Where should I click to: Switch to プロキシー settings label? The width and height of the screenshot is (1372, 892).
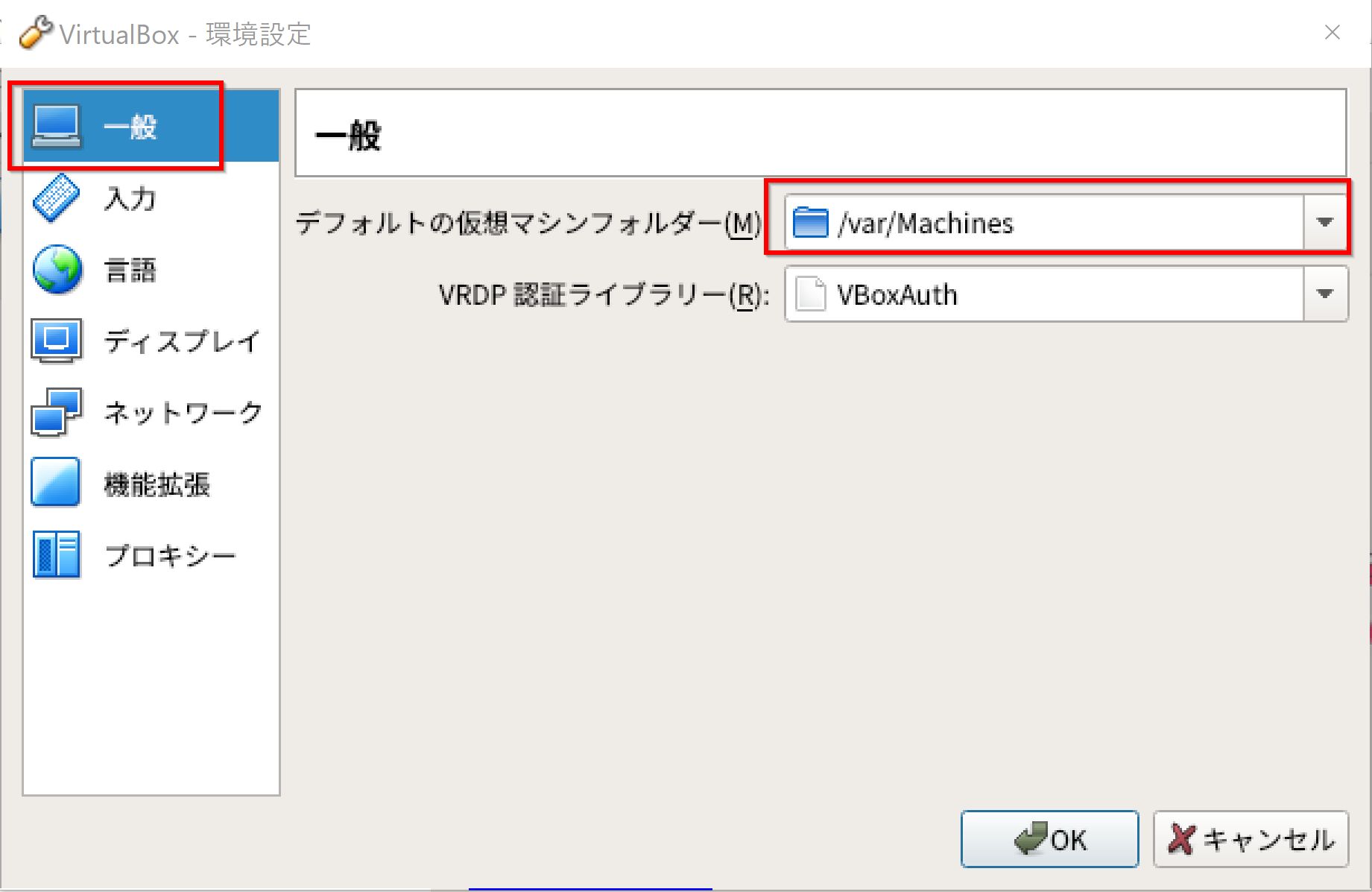click(x=171, y=556)
